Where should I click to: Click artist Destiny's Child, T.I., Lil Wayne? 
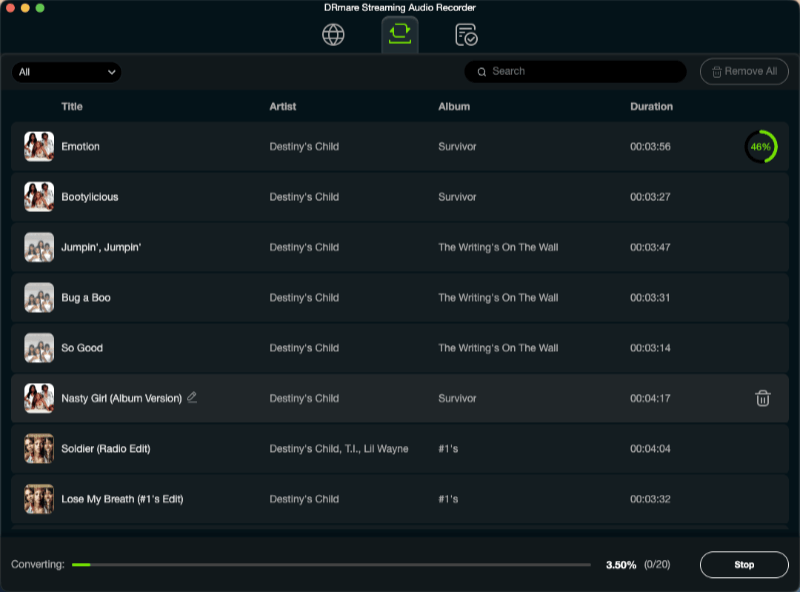(x=339, y=449)
